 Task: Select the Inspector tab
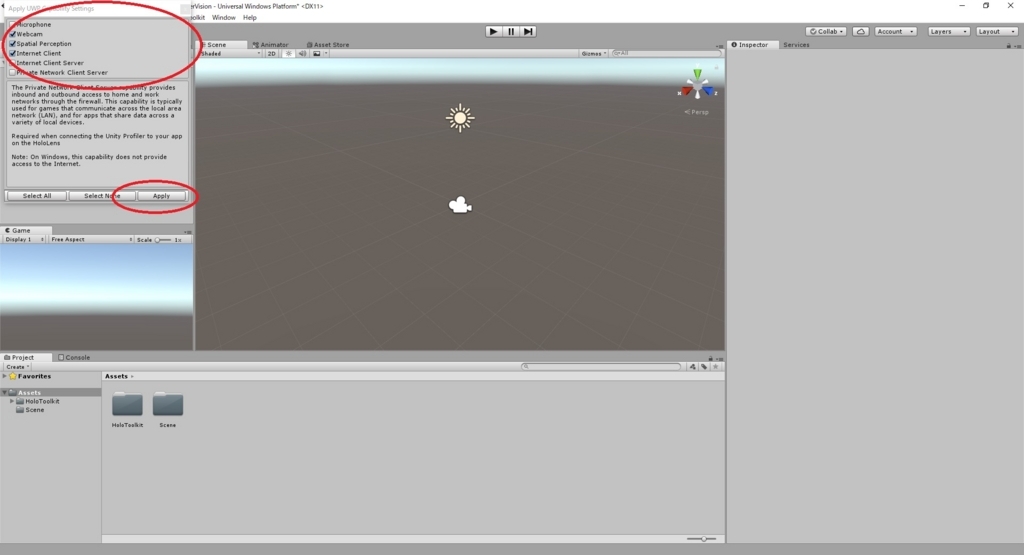[750, 45]
